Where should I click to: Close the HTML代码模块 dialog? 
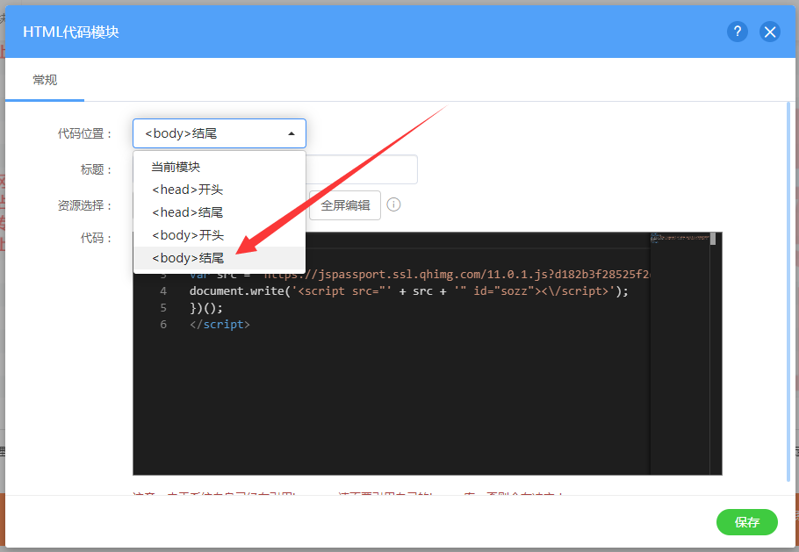point(769,32)
